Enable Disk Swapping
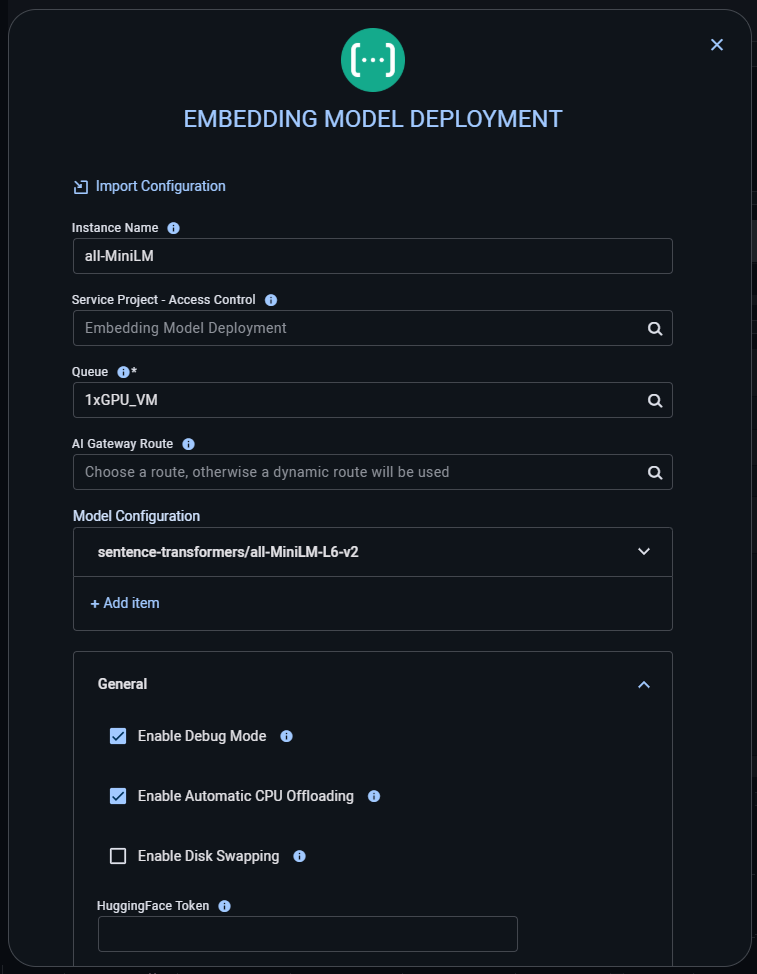This screenshot has width=757, height=974. point(117,856)
